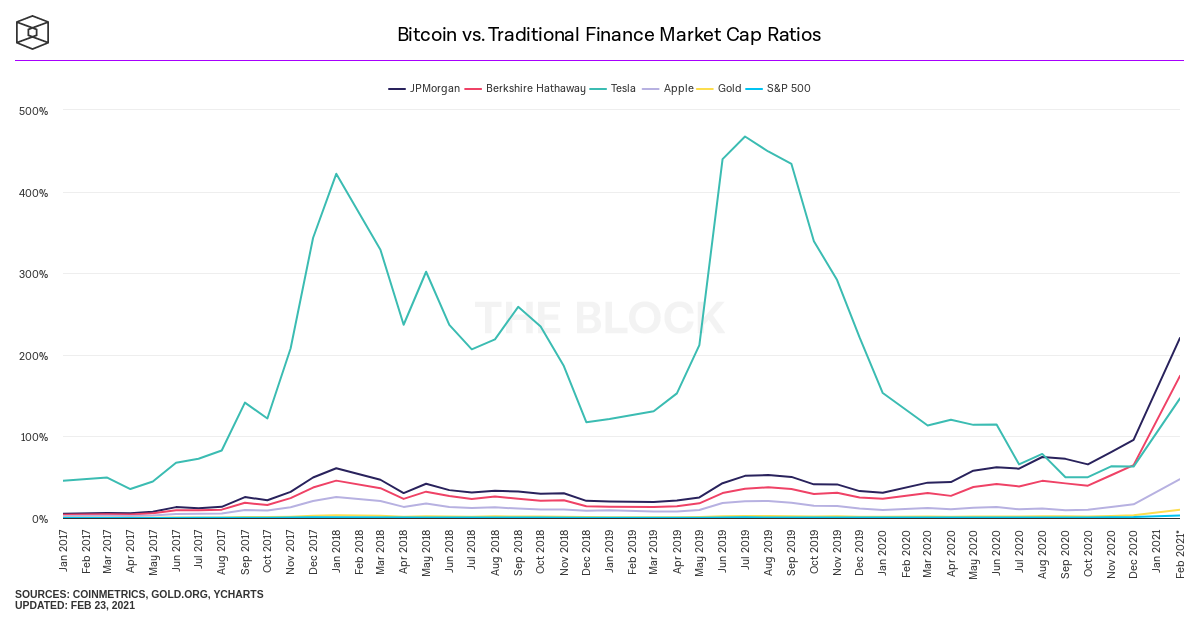Screen dimensions: 1200x630
Task: Click the 500% y-axis label
Action: (34, 110)
